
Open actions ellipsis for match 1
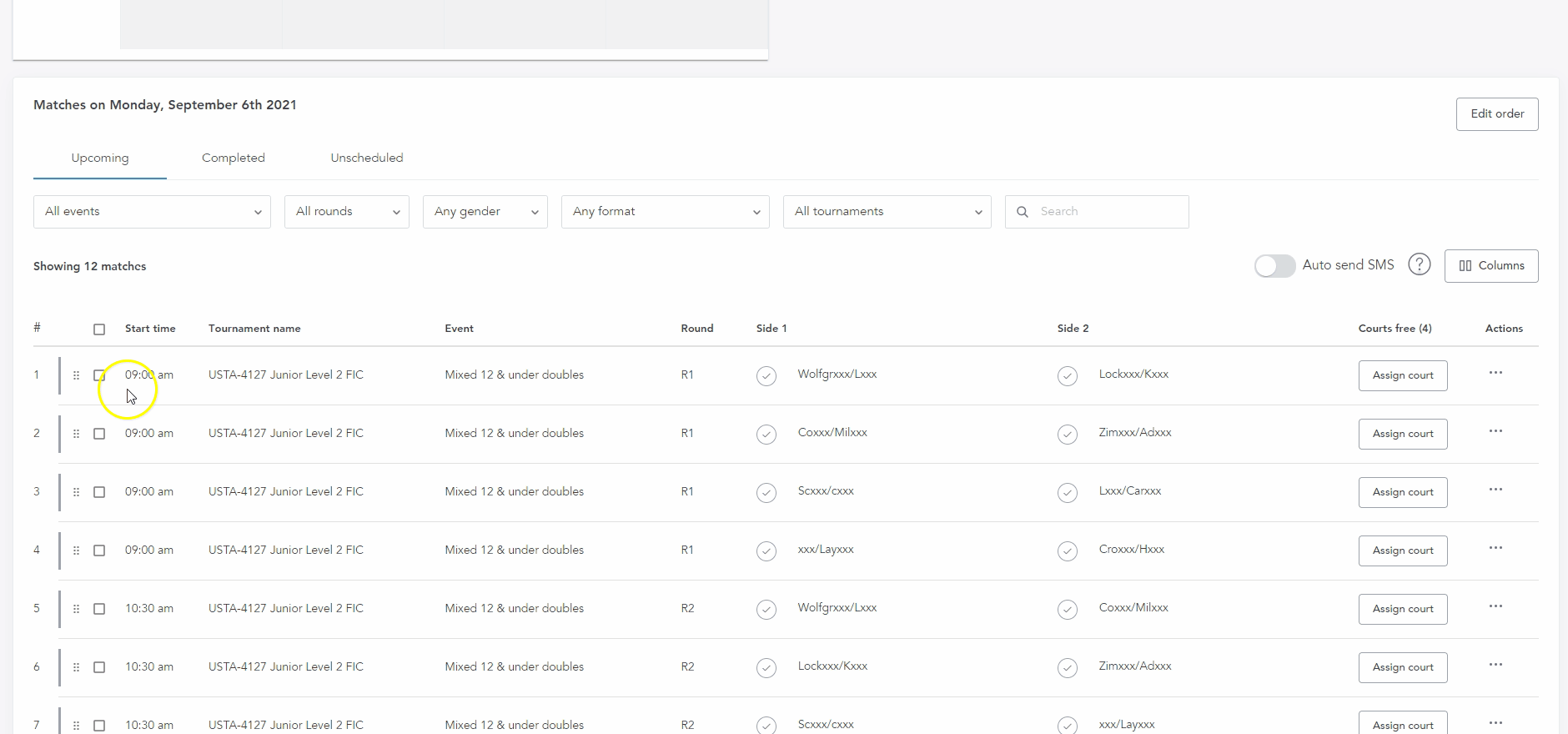pos(1495,373)
